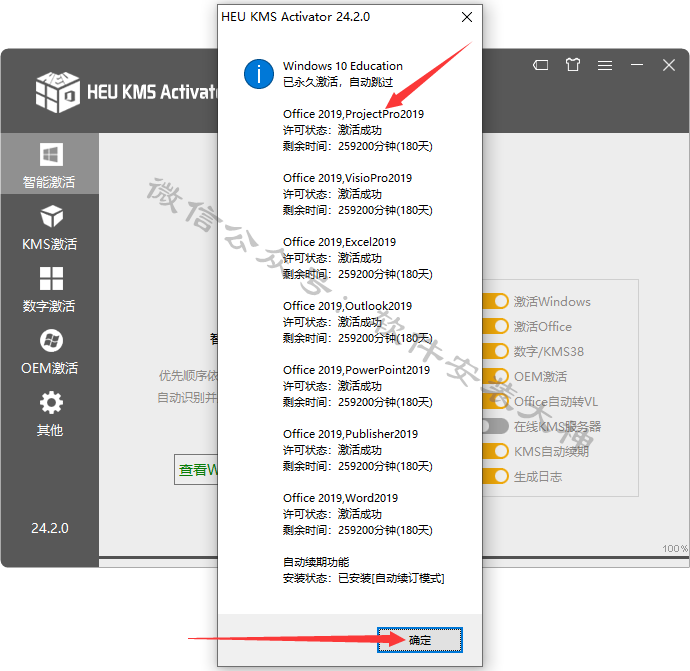Screen dimensions: 690x671
Task: Toggle the Office自动转VL switch
Action: 496,401
